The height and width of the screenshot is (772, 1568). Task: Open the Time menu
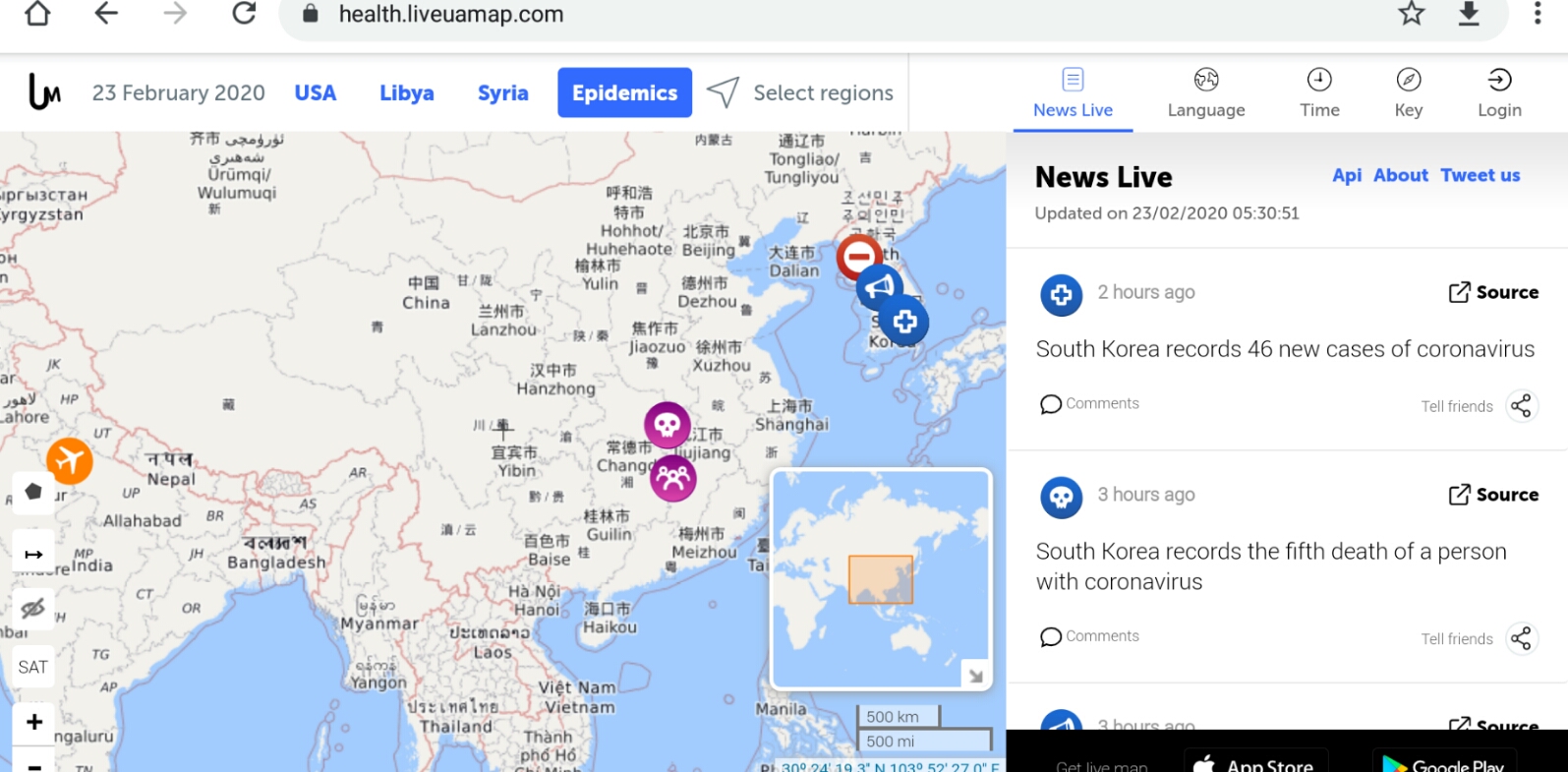[1319, 93]
